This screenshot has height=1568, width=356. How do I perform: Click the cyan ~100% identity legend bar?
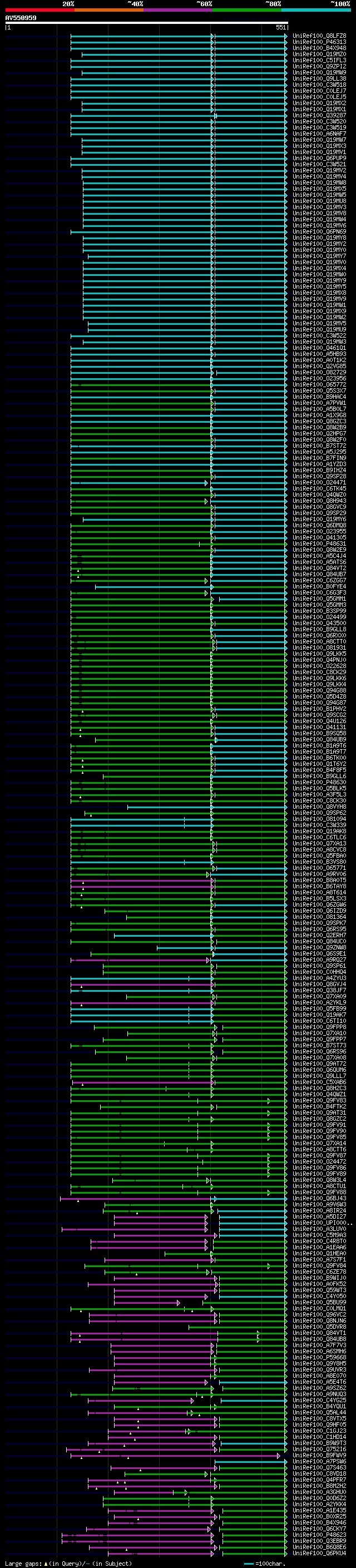click(x=316, y=10)
